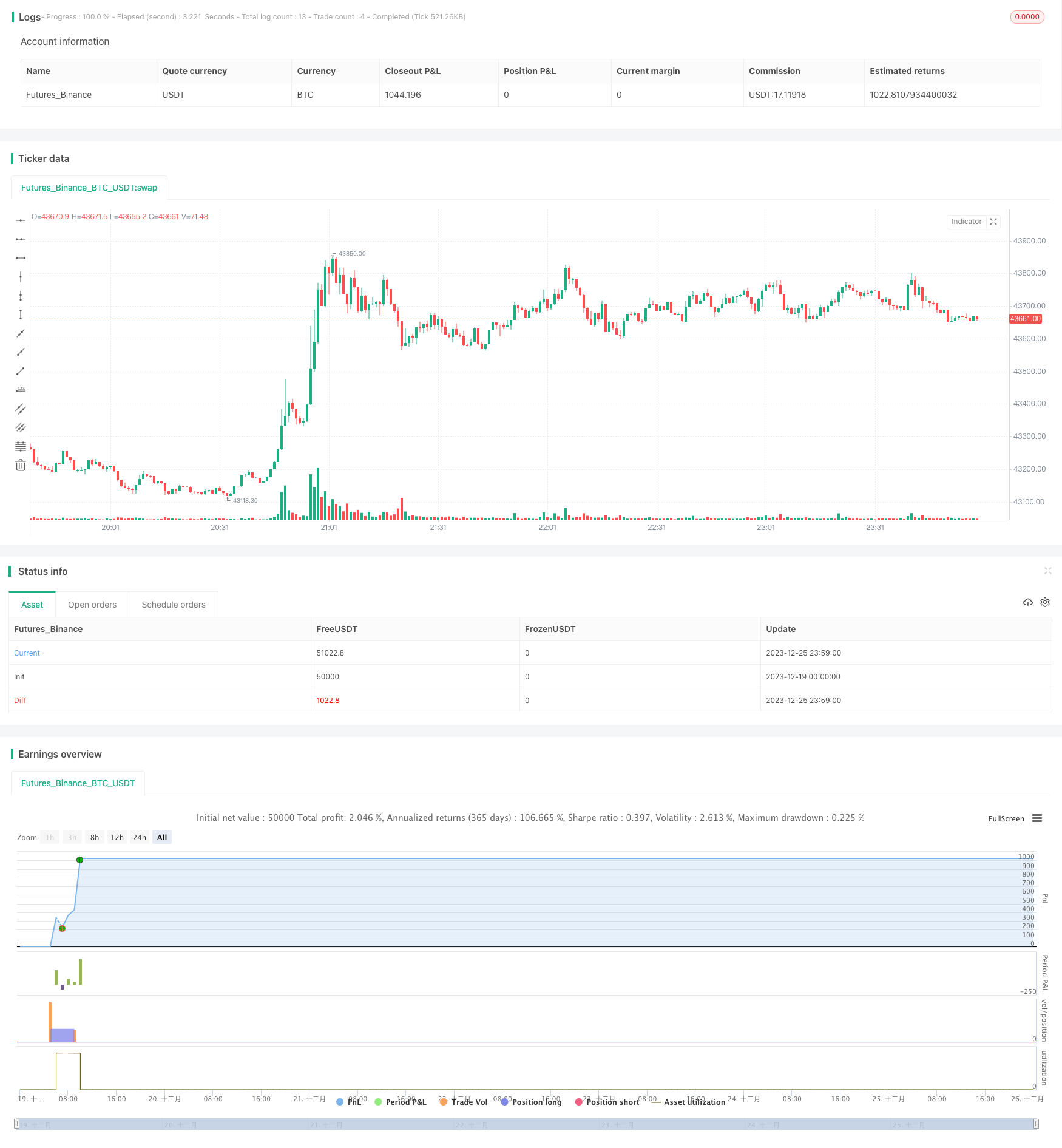Select the diagonal segment line tool
1062x1148 pixels.
[x=21, y=371]
